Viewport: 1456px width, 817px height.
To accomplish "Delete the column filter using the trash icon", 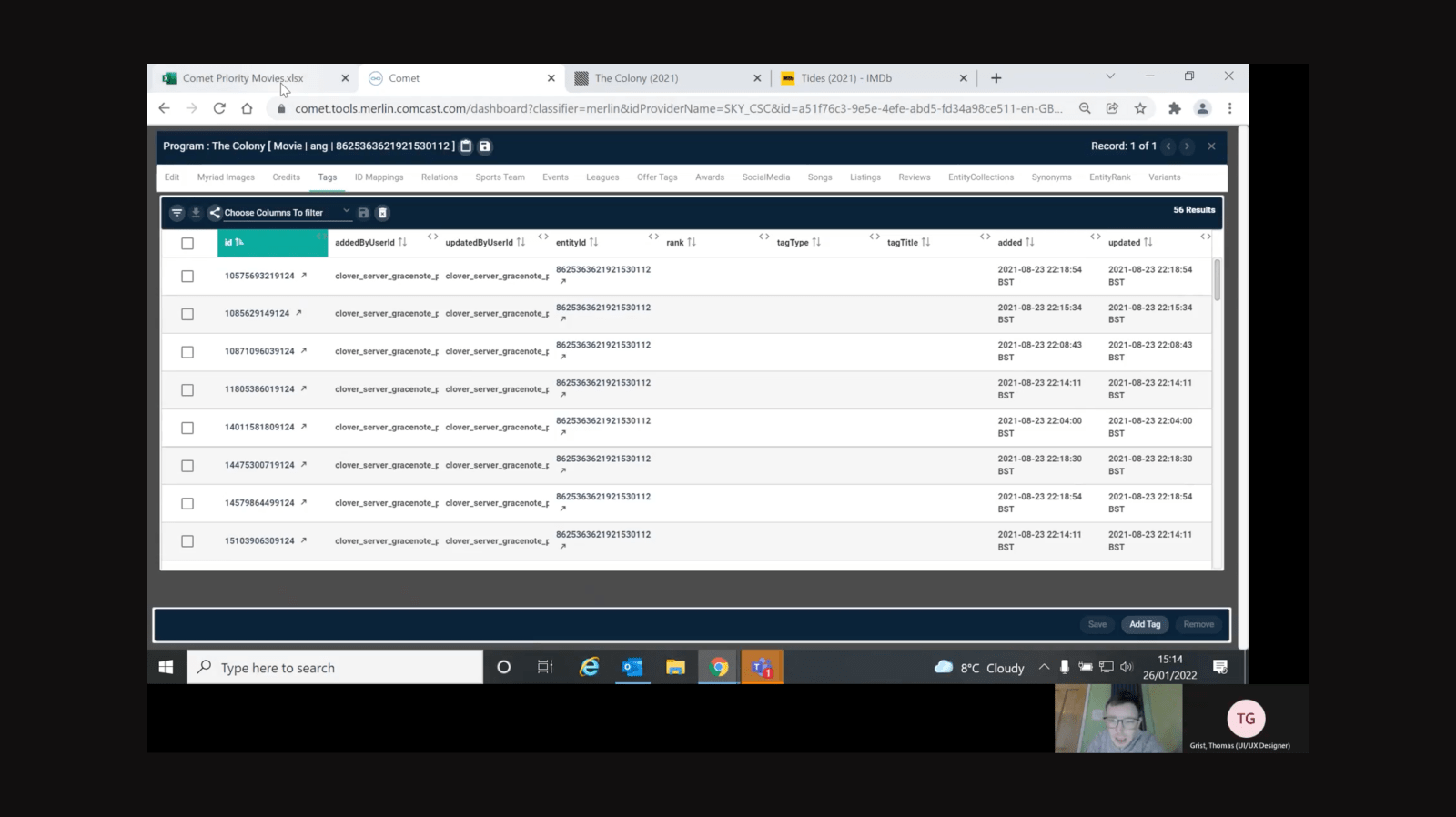I will [x=382, y=213].
